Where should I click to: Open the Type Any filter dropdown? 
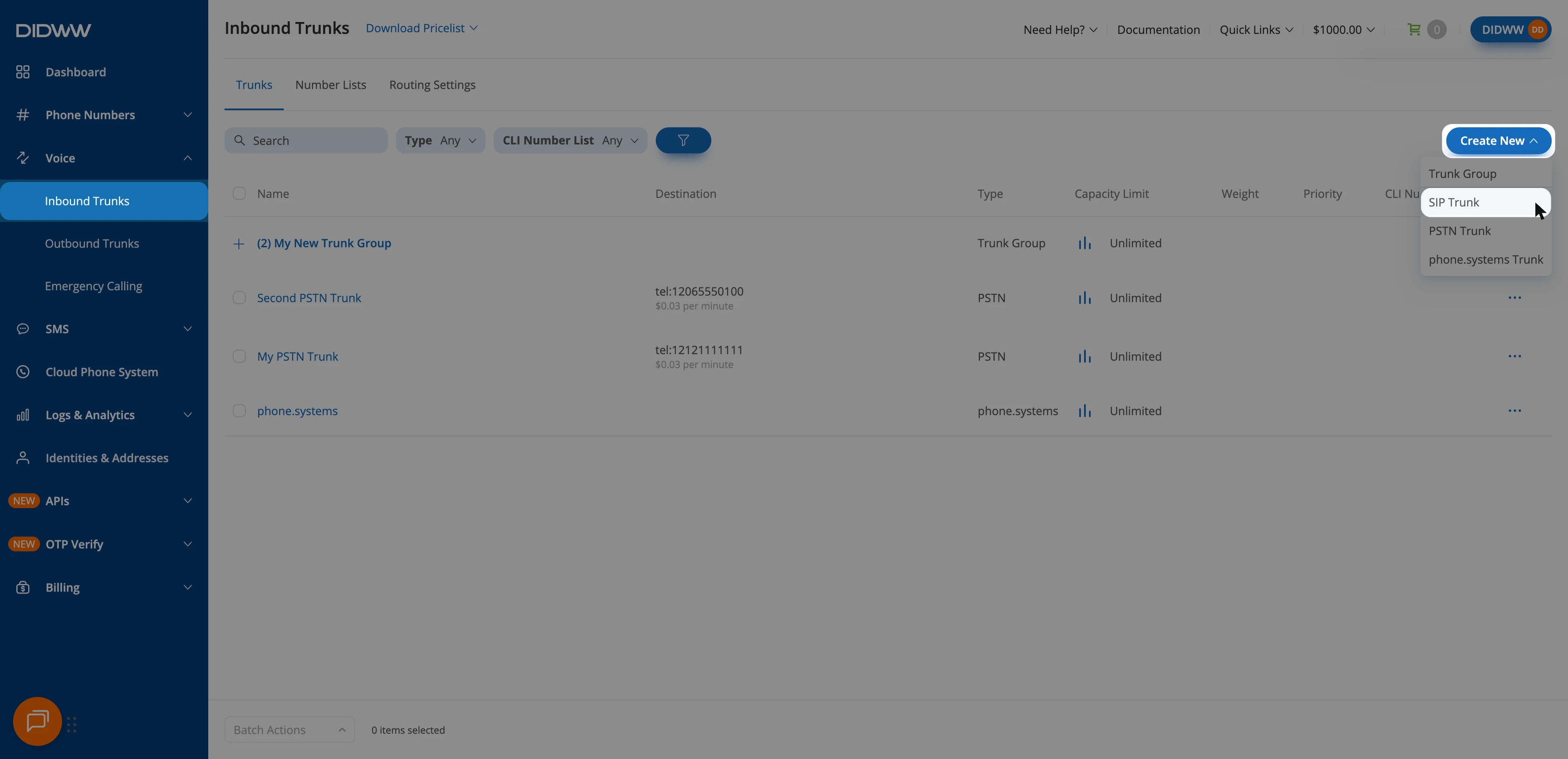440,140
